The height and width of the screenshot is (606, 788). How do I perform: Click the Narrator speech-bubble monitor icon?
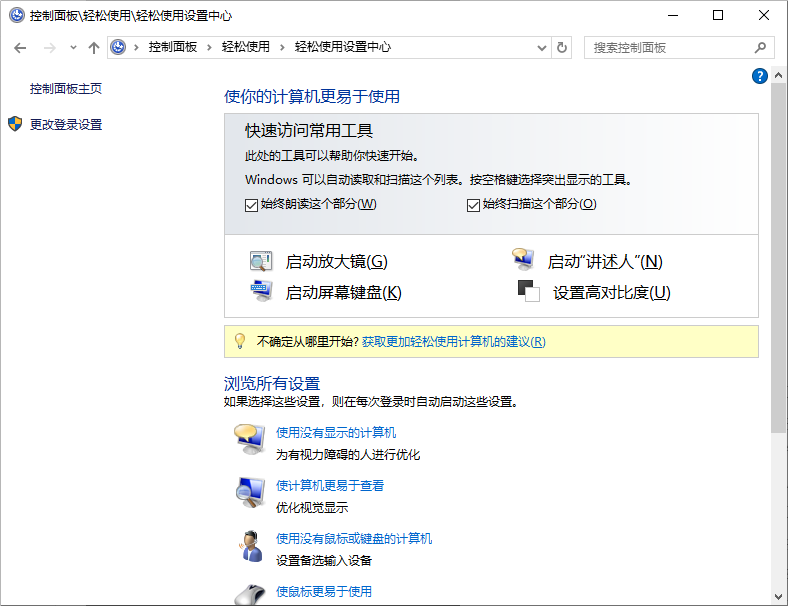tap(523, 259)
